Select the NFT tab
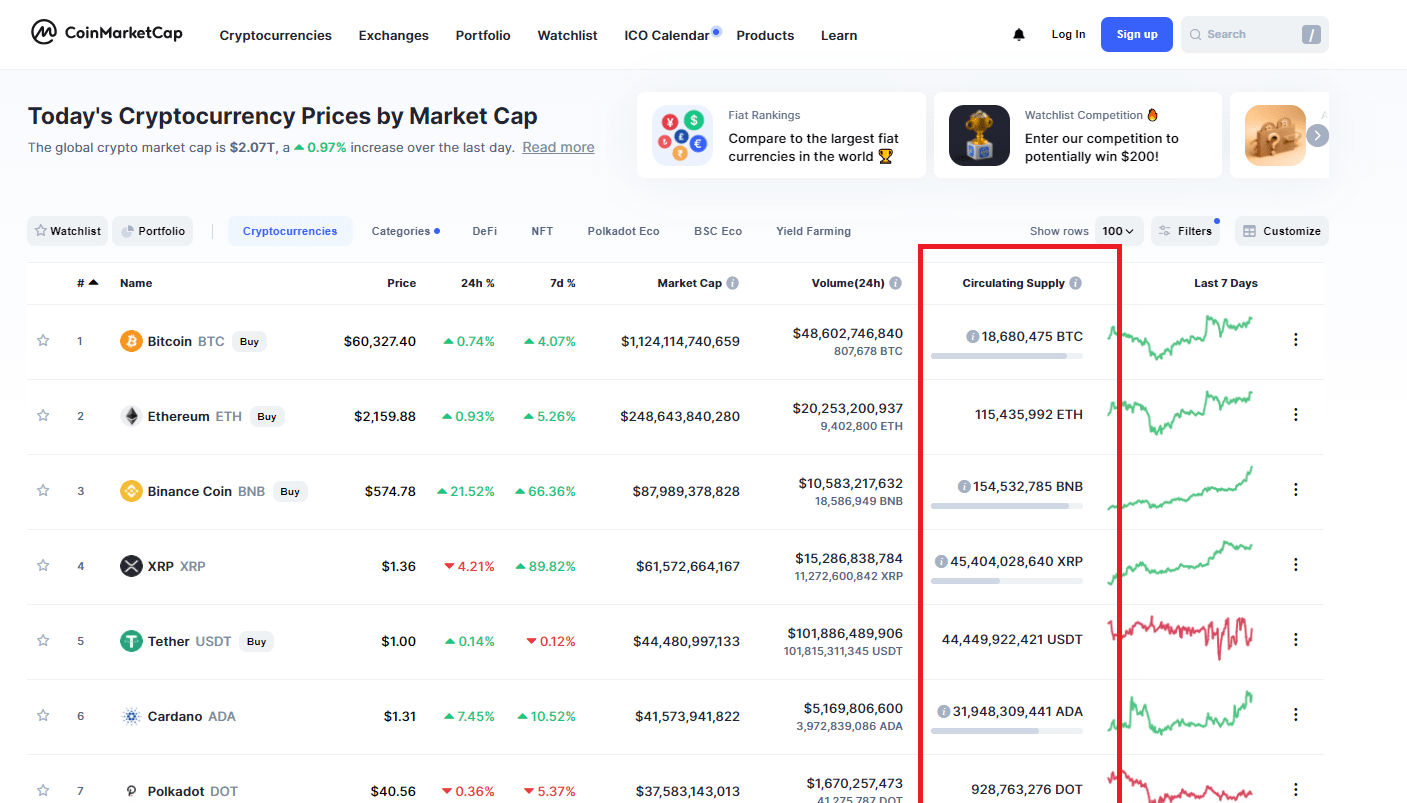1407x803 pixels. tap(542, 231)
